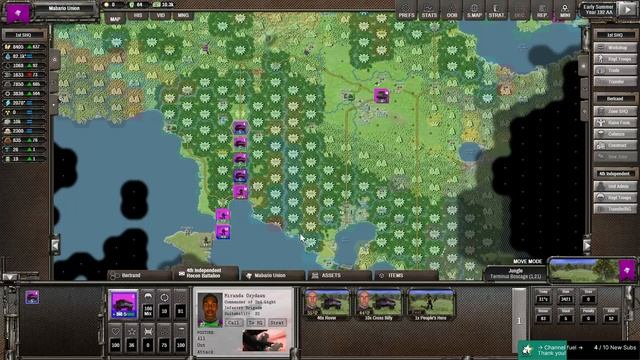Click the selected unit vehicle portrait

pyautogui.click(x=123, y=304)
